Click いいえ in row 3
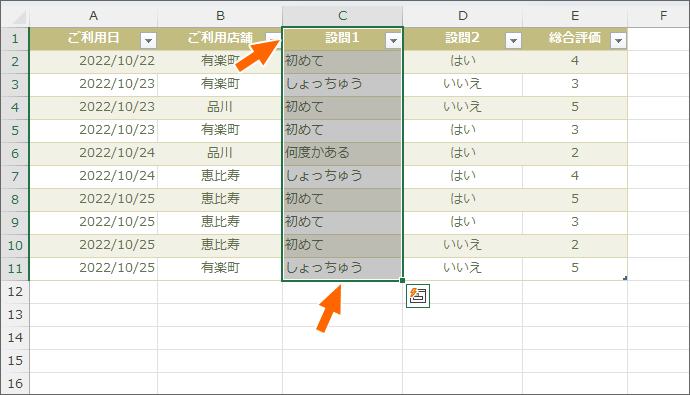Image resolution: width=690 pixels, height=395 pixels. (x=462, y=84)
